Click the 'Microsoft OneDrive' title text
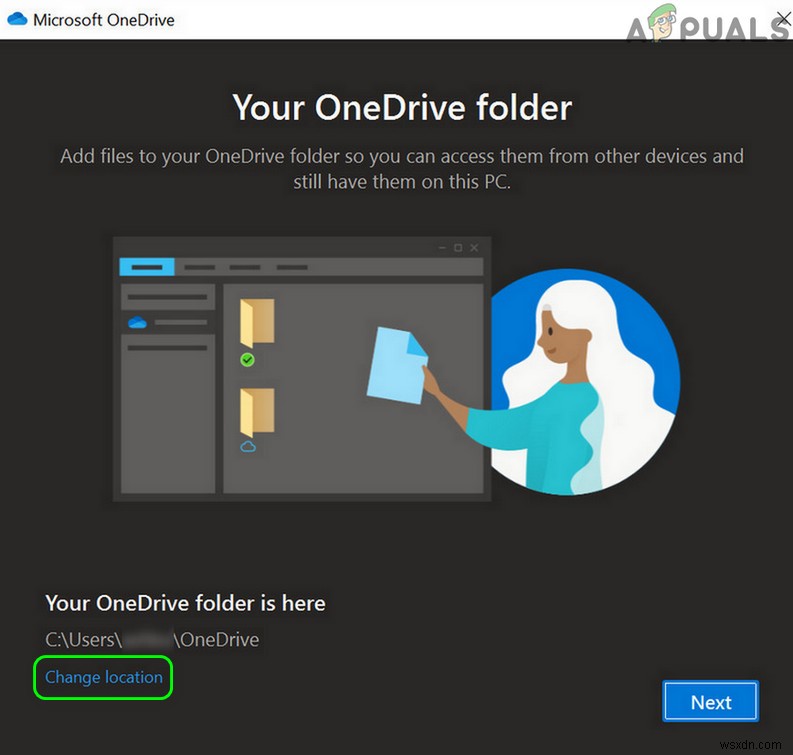 coord(104,20)
